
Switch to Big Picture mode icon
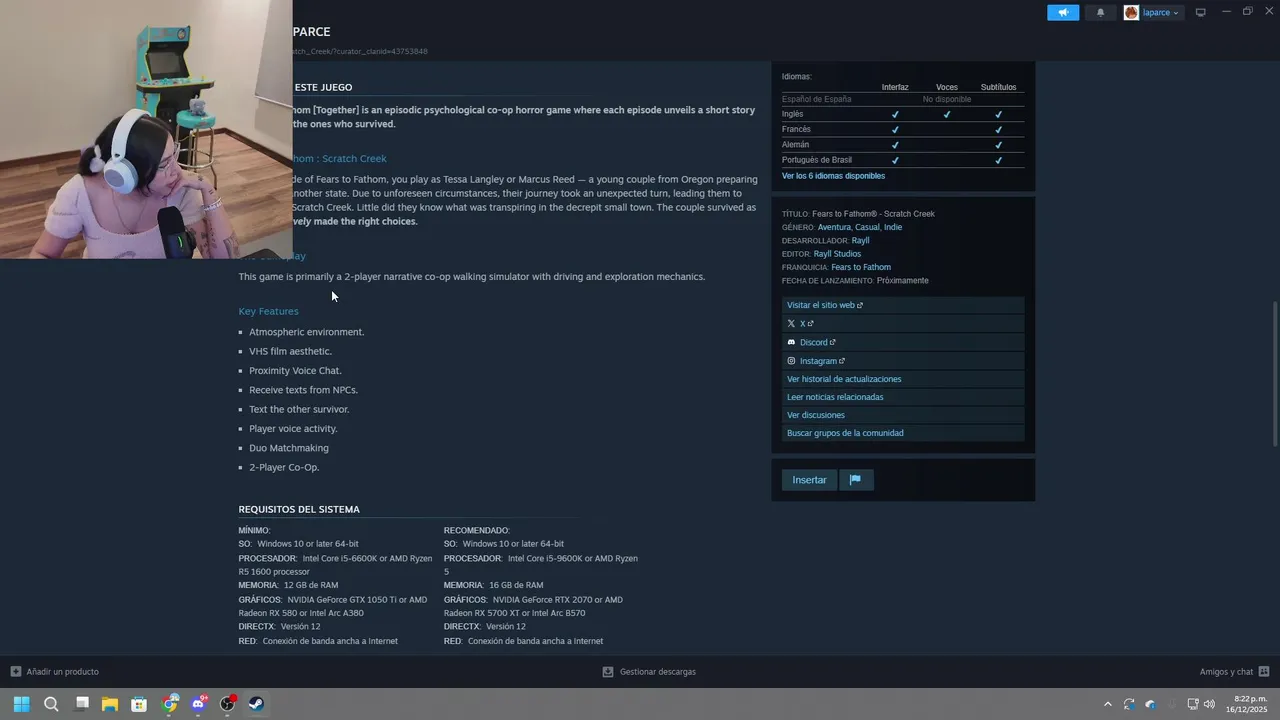click(x=1201, y=12)
